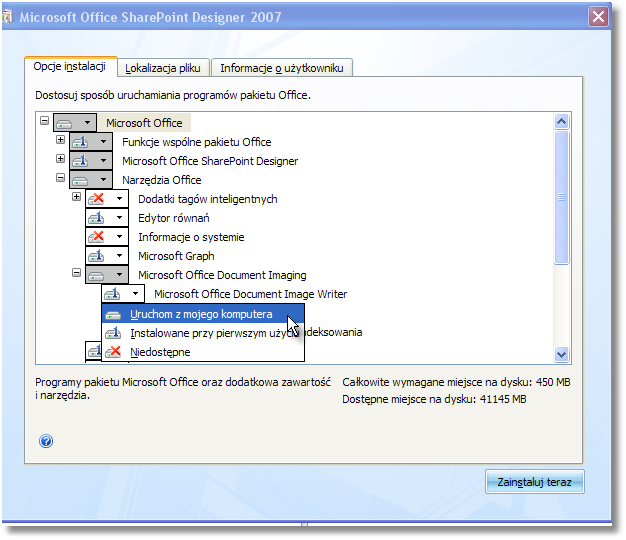
Task: Select Microsoft Office SharePoint Designer tree label
Action: (210, 161)
